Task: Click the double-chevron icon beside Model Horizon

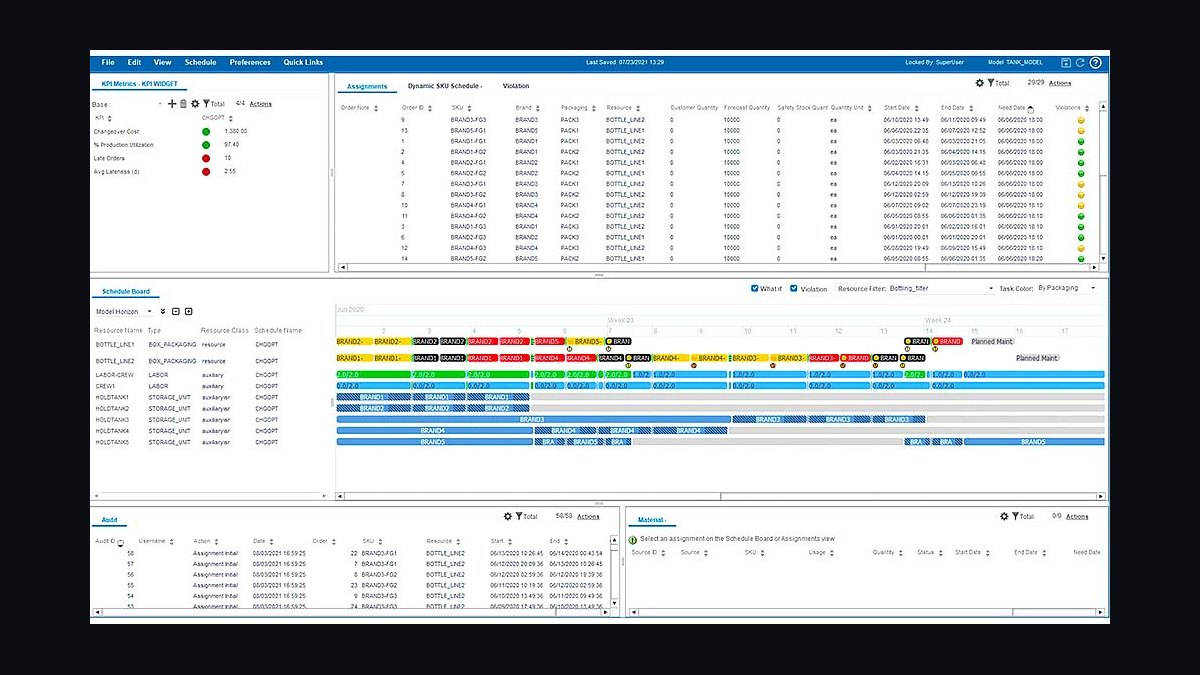Action: pos(163,311)
